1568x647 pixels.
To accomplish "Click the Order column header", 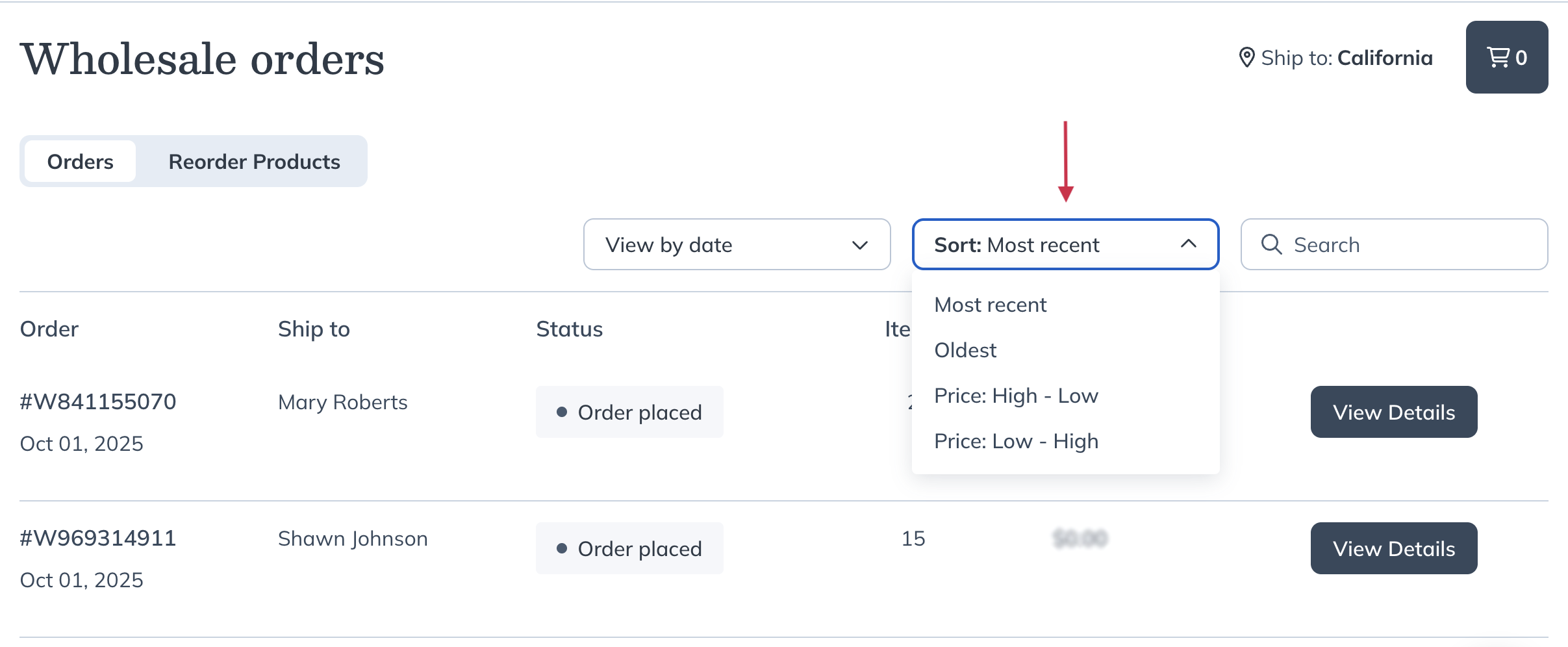I will (x=49, y=329).
